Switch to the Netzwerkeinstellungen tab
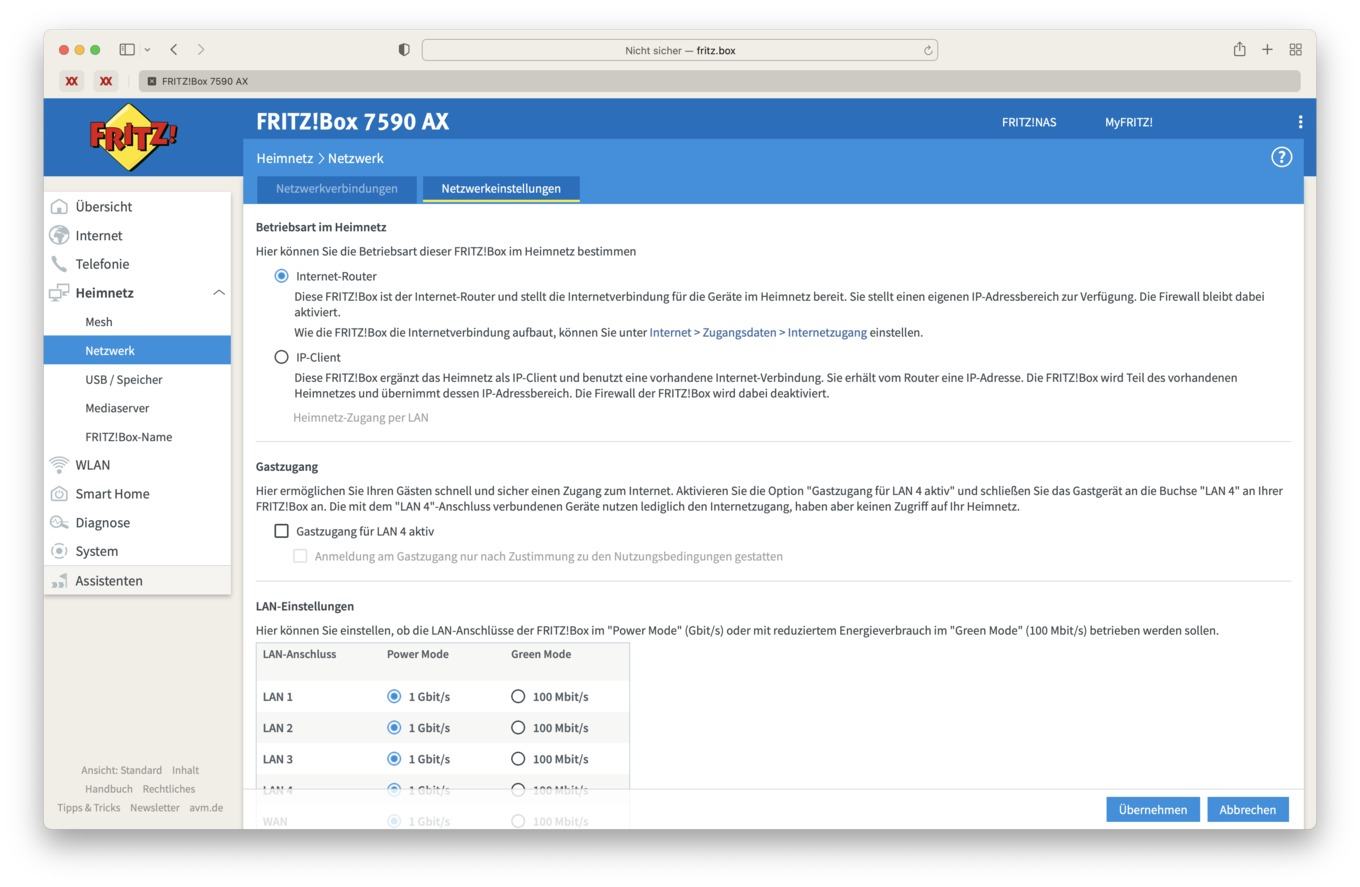This screenshot has height=887, width=1360. [501, 188]
